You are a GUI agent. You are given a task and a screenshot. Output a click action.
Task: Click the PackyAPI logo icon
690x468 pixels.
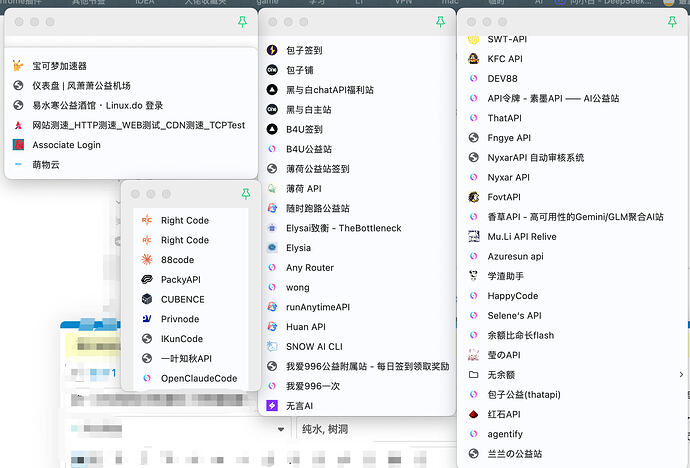[147, 279]
